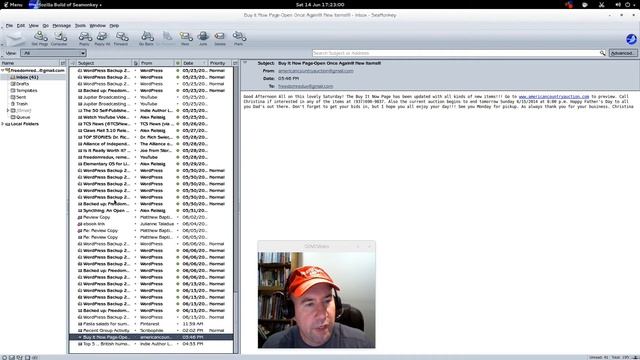Expand Local Folders in folder pane
Image resolution: width=640 pixels, height=360 pixels.
[3, 124]
